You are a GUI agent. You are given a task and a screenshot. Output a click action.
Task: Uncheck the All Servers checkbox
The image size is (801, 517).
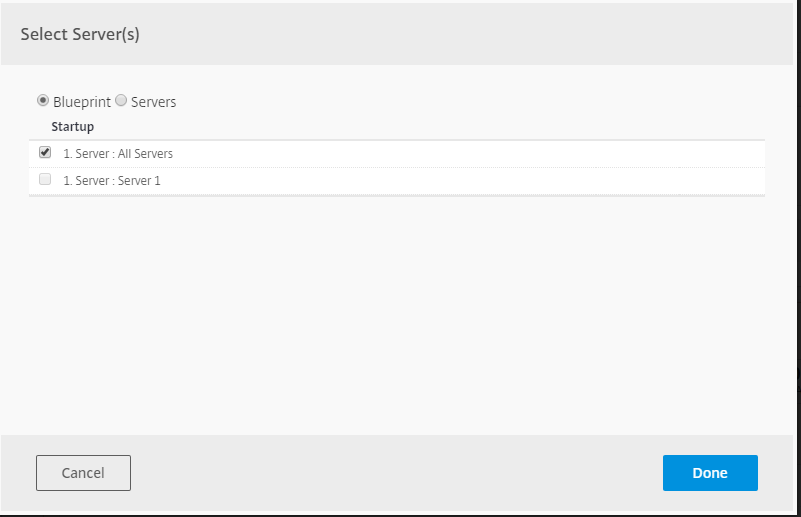pos(45,153)
